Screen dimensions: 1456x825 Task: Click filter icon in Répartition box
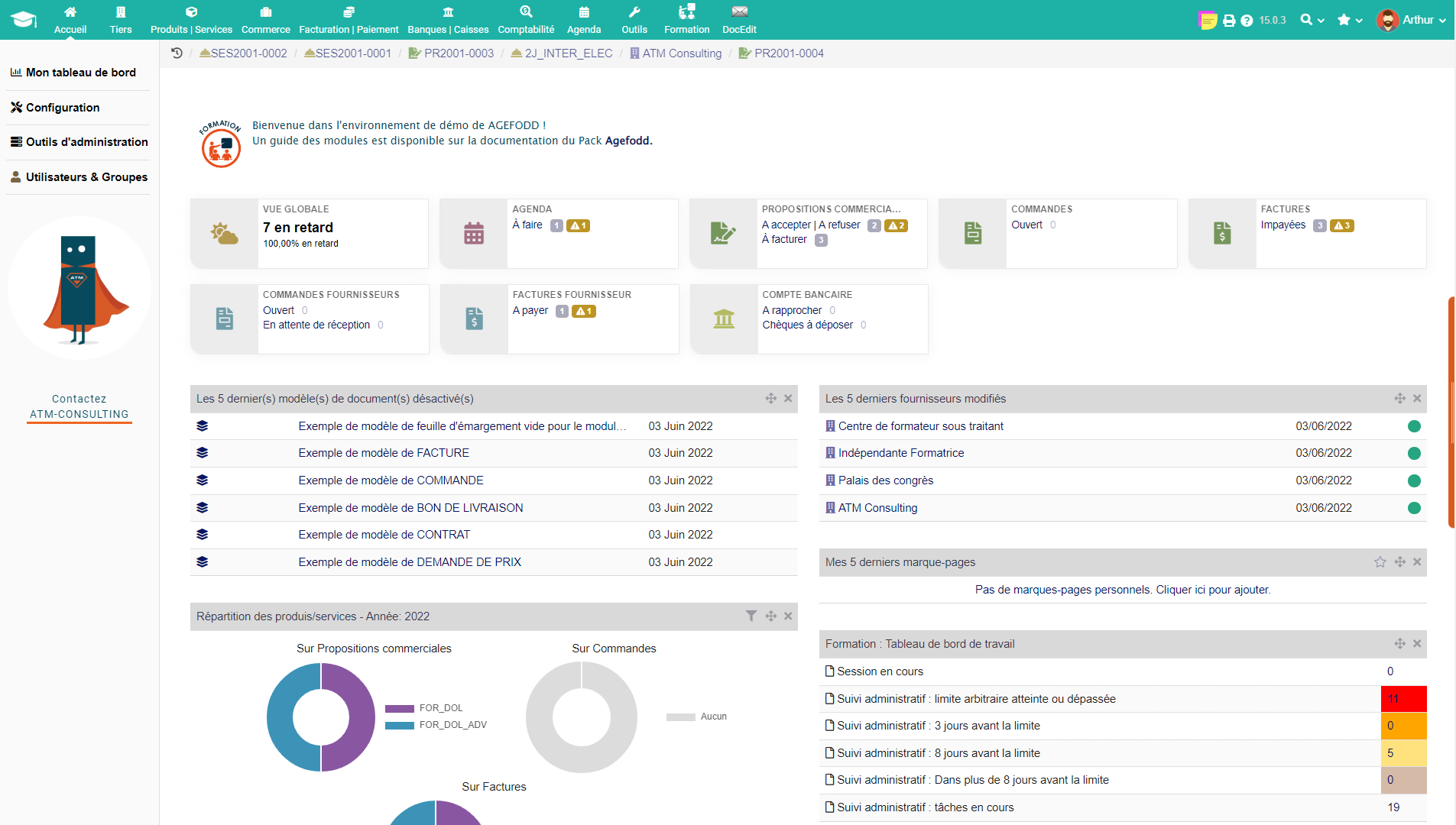(751, 616)
